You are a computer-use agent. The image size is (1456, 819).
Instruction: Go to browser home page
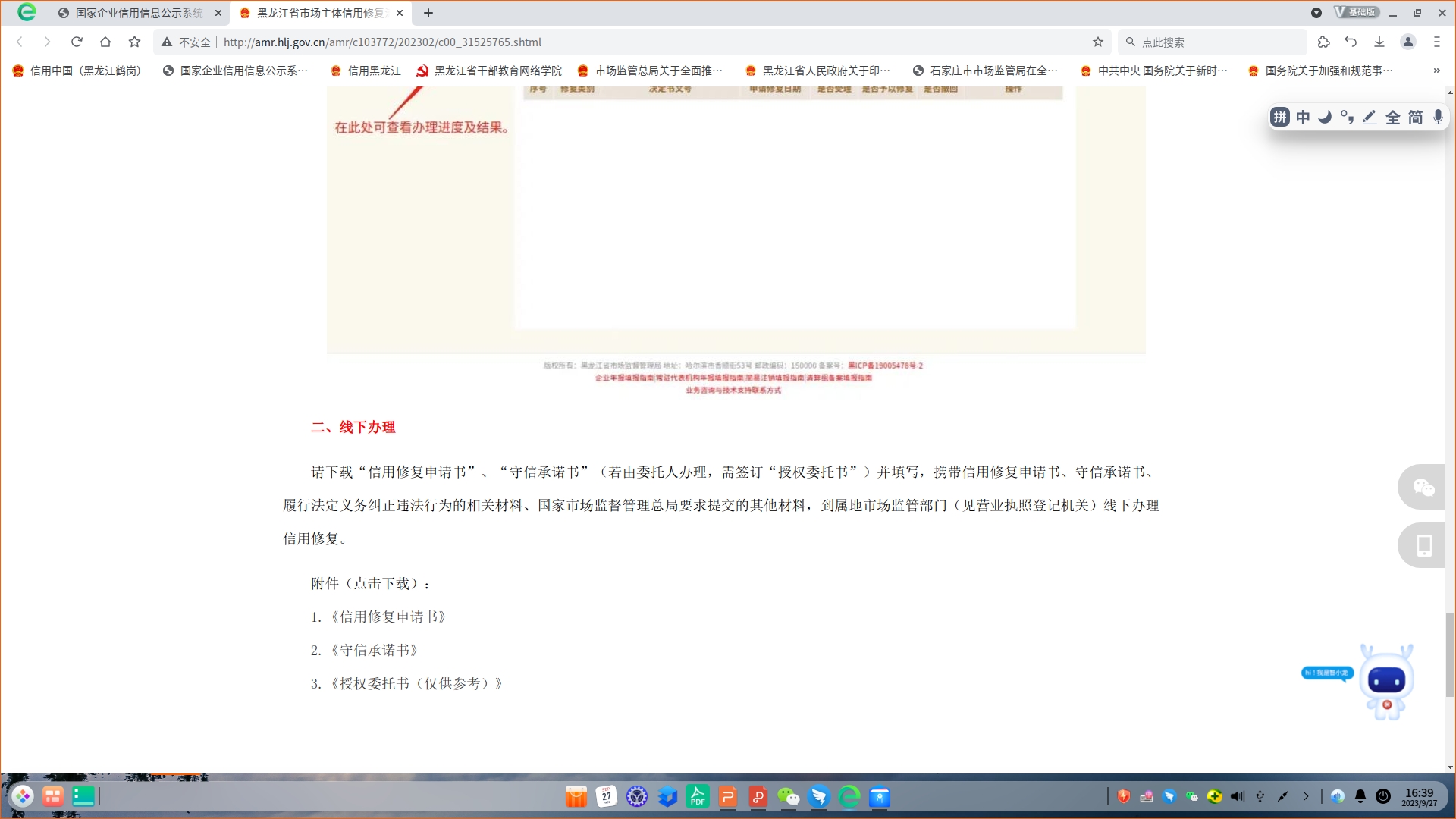[x=105, y=42]
